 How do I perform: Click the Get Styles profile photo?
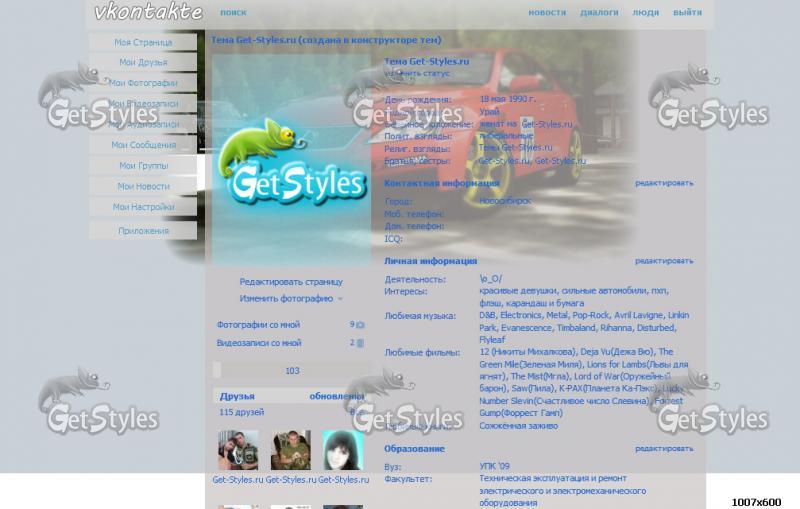[x=290, y=160]
